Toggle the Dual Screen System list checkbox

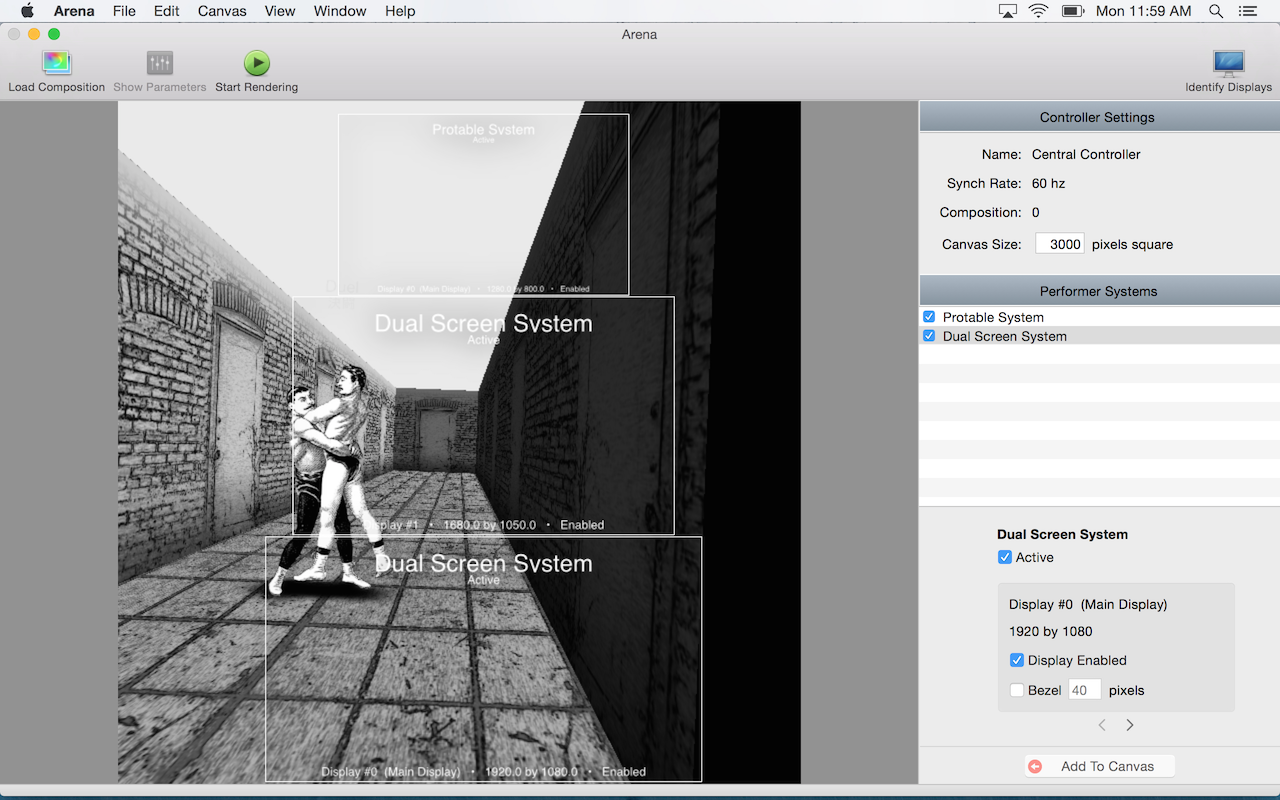tap(929, 336)
